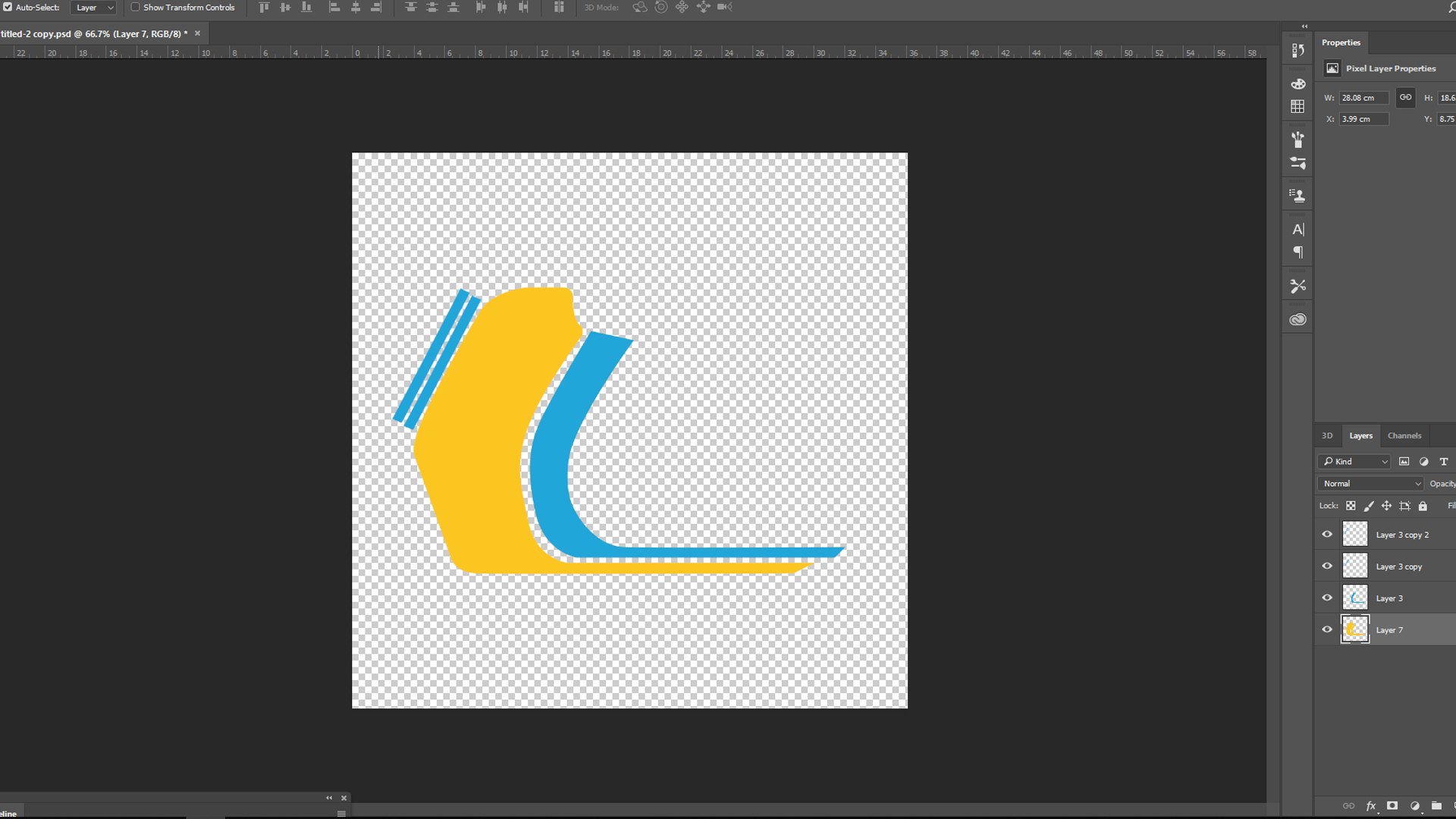Select the Layer 3 copy row
The height and width of the screenshot is (819, 1456).
(x=1399, y=567)
